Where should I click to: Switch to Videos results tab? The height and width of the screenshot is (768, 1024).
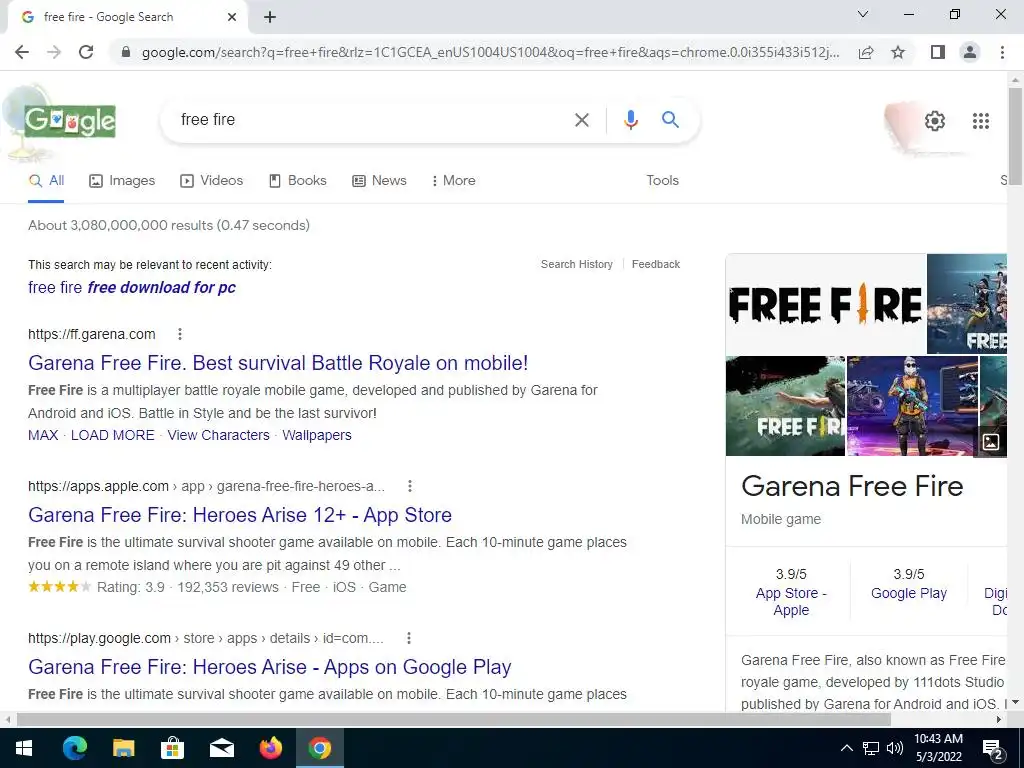pos(212,181)
